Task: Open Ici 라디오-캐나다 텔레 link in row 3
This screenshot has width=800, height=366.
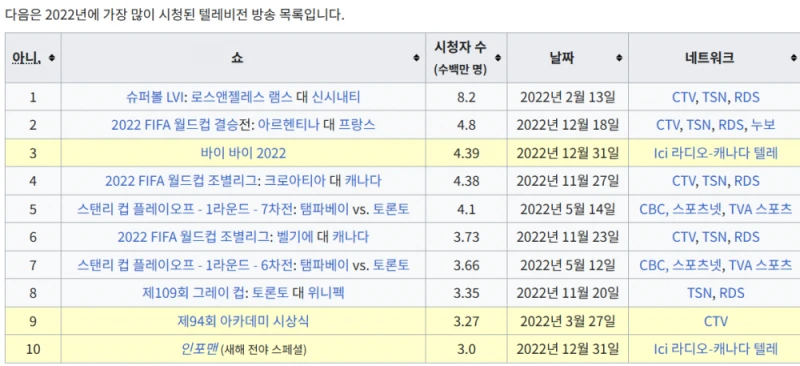Action: tap(715, 153)
